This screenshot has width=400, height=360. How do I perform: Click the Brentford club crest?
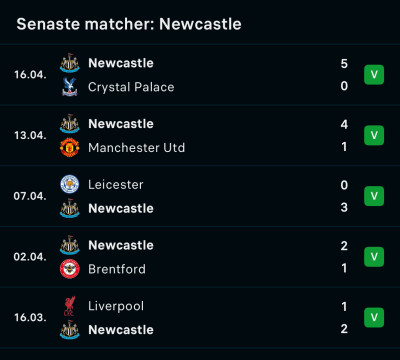coord(70,269)
